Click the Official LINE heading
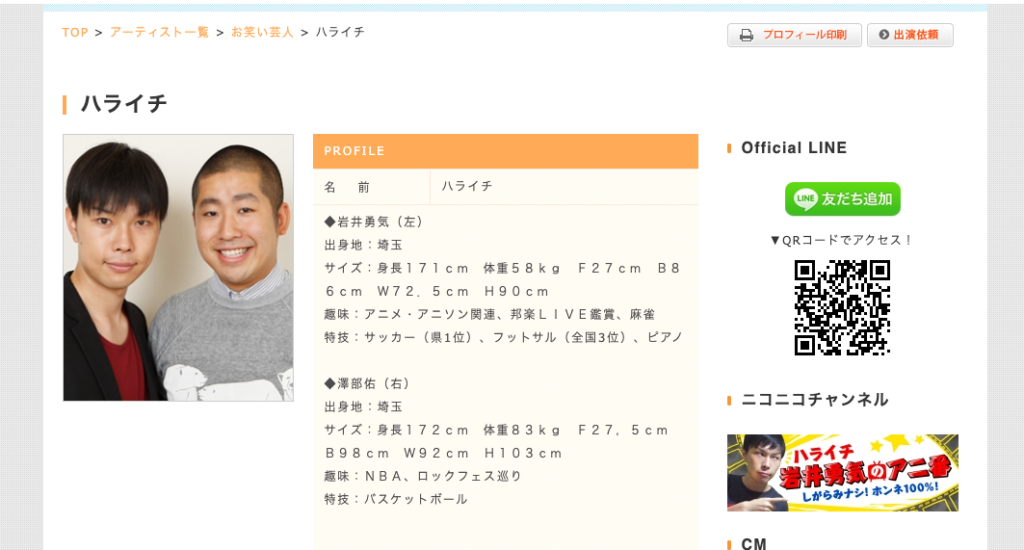The width and height of the screenshot is (1024, 550). coord(794,148)
